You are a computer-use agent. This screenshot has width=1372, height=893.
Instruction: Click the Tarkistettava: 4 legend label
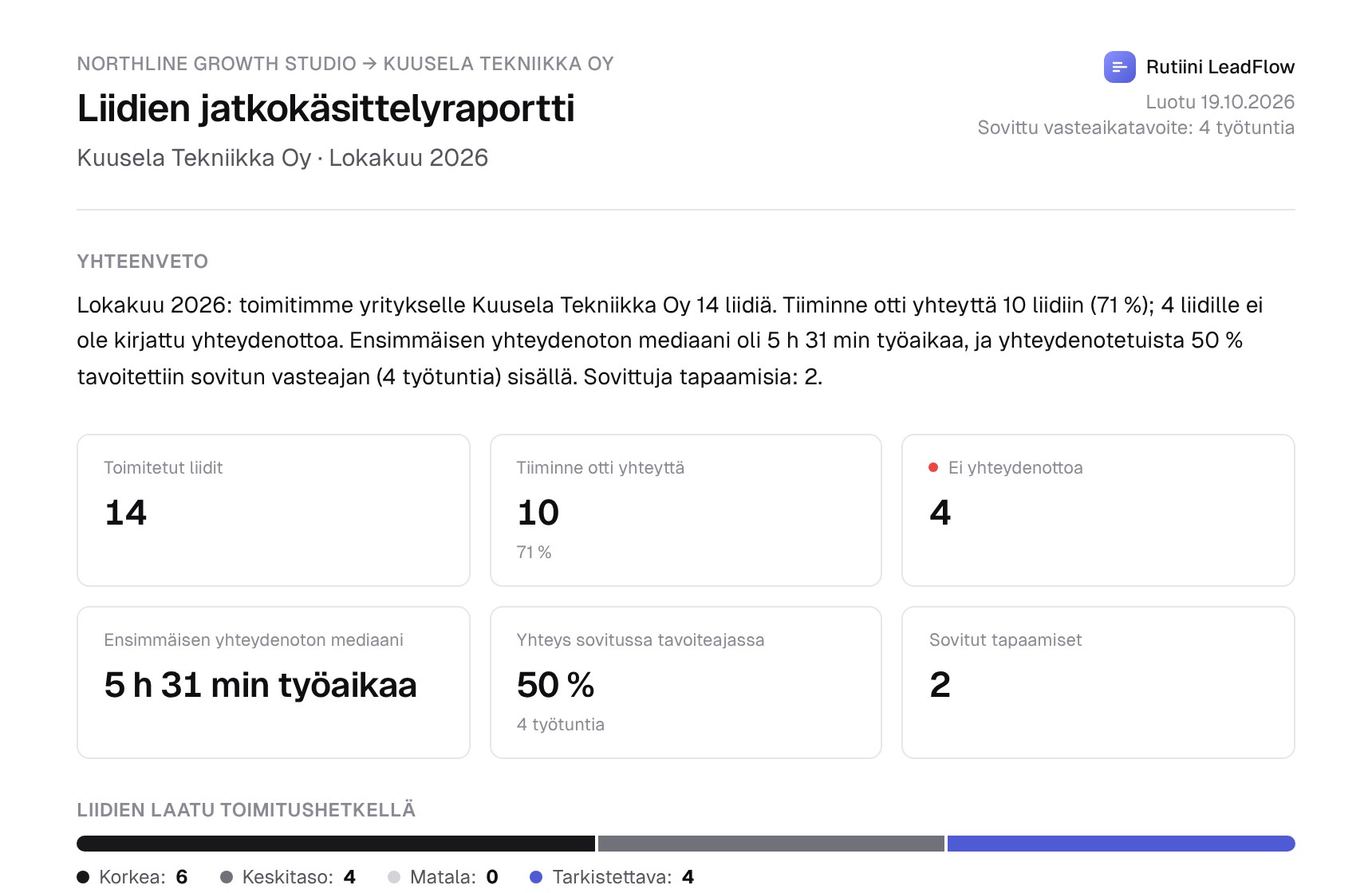[x=623, y=877]
